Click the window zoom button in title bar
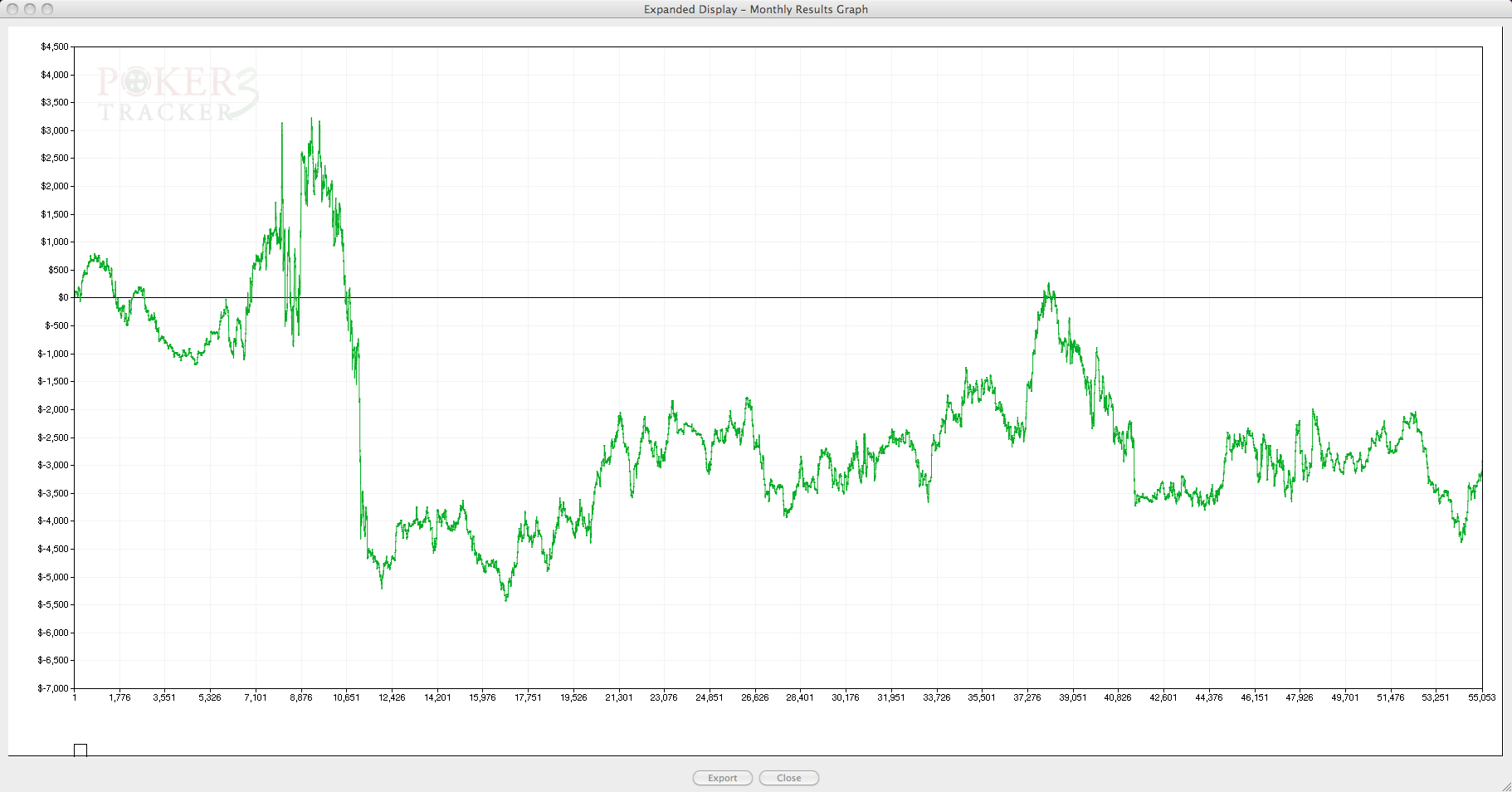Image resolution: width=1512 pixels, height=792 pixels. tap(47, 9)
